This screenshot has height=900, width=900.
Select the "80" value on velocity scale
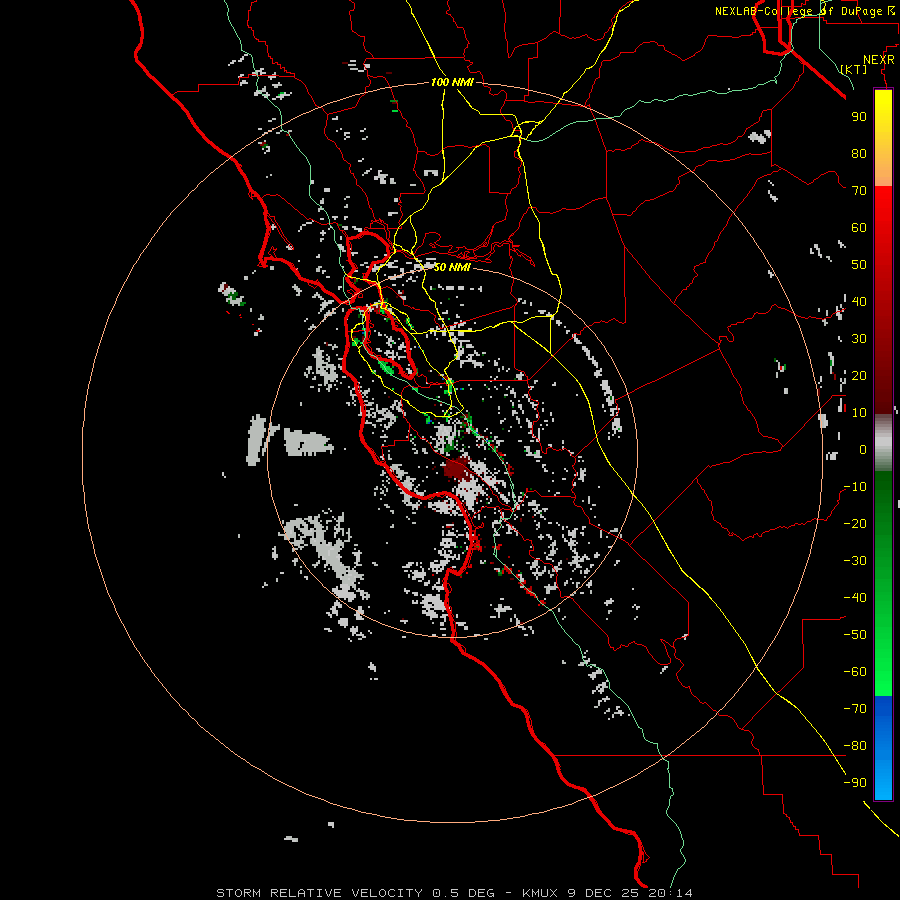(859, 154)
